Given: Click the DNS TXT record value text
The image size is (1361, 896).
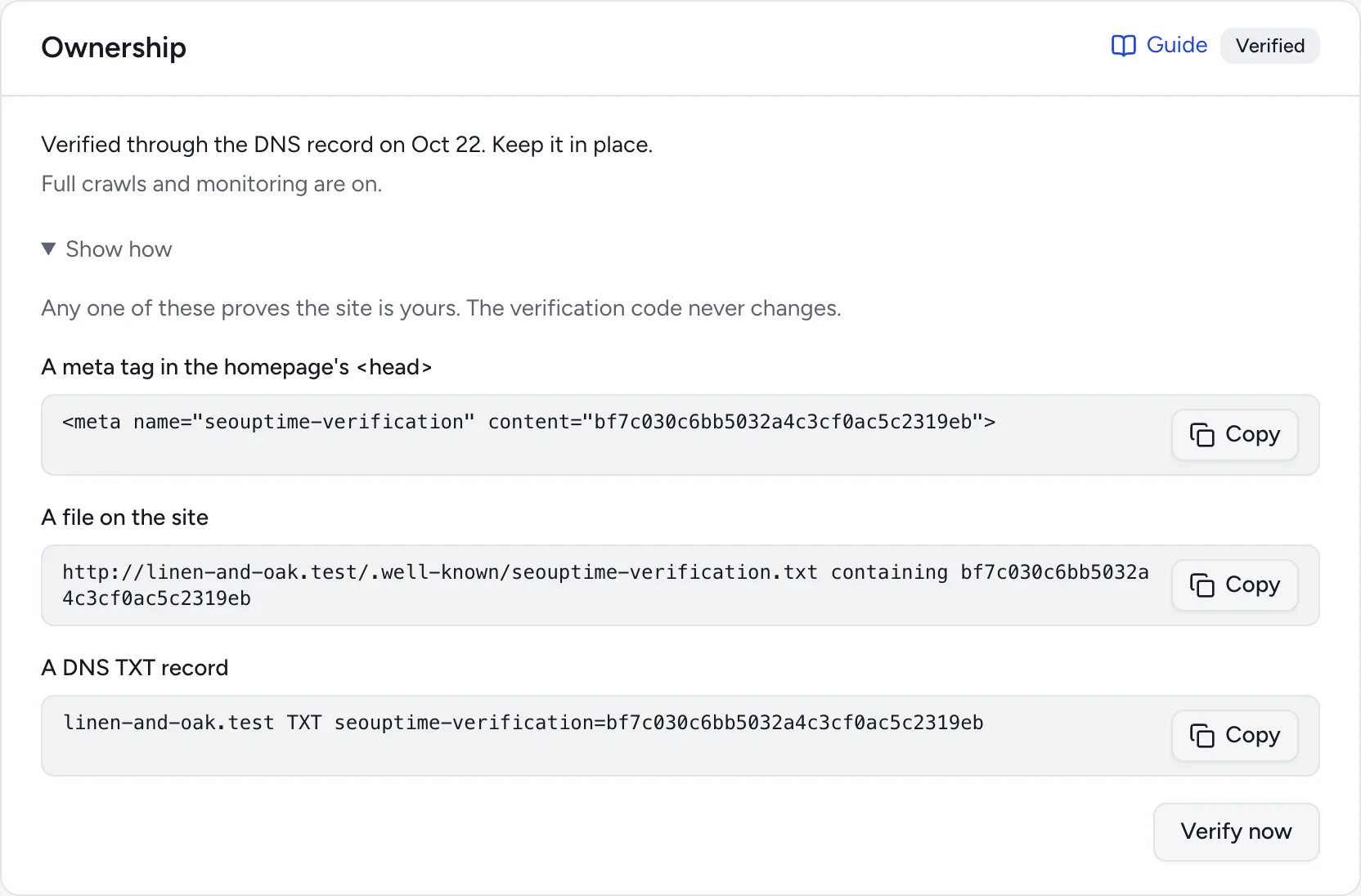Looking at the screenshot, I should (x=523, y=723).
